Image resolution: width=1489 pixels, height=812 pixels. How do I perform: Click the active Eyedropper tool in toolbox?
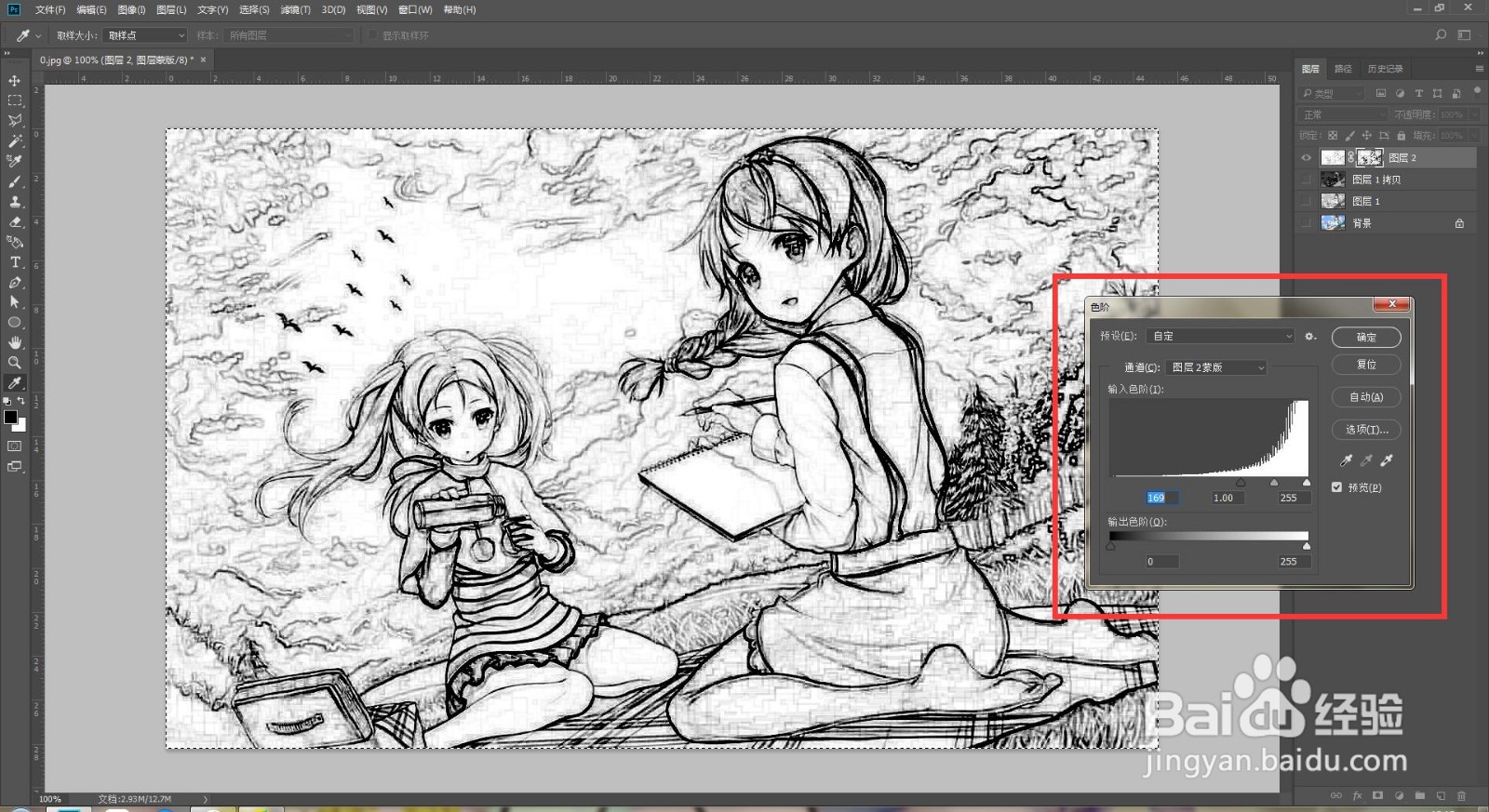[x=15, y=383]
